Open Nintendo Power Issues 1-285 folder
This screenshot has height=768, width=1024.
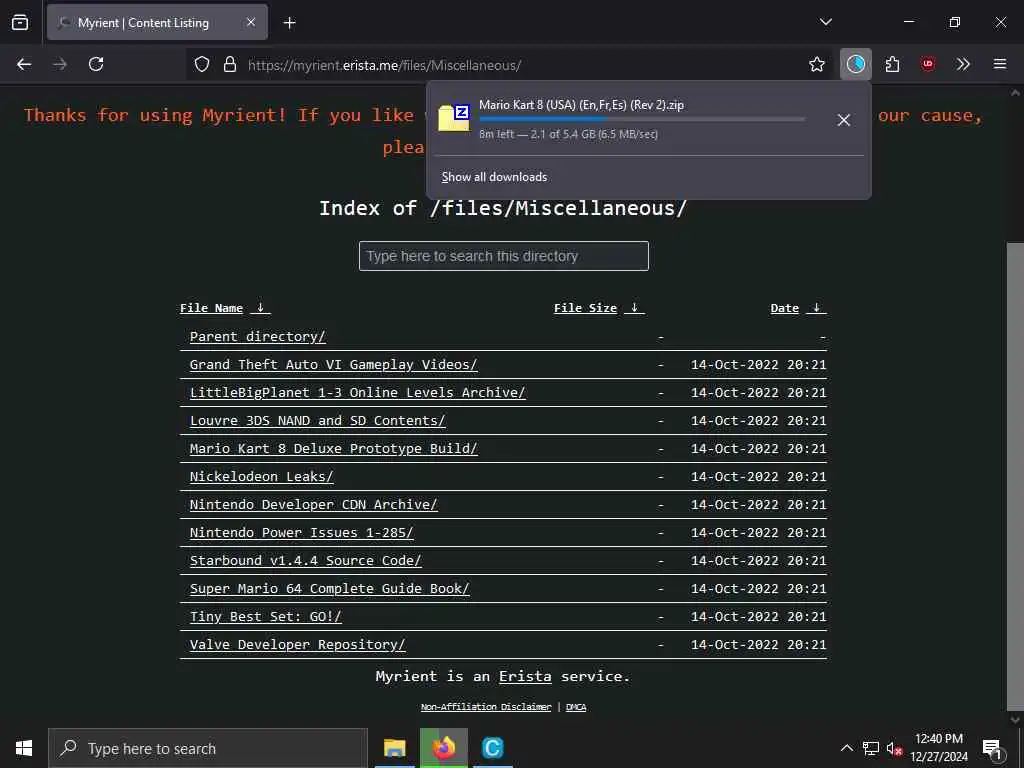pos(301,533)
